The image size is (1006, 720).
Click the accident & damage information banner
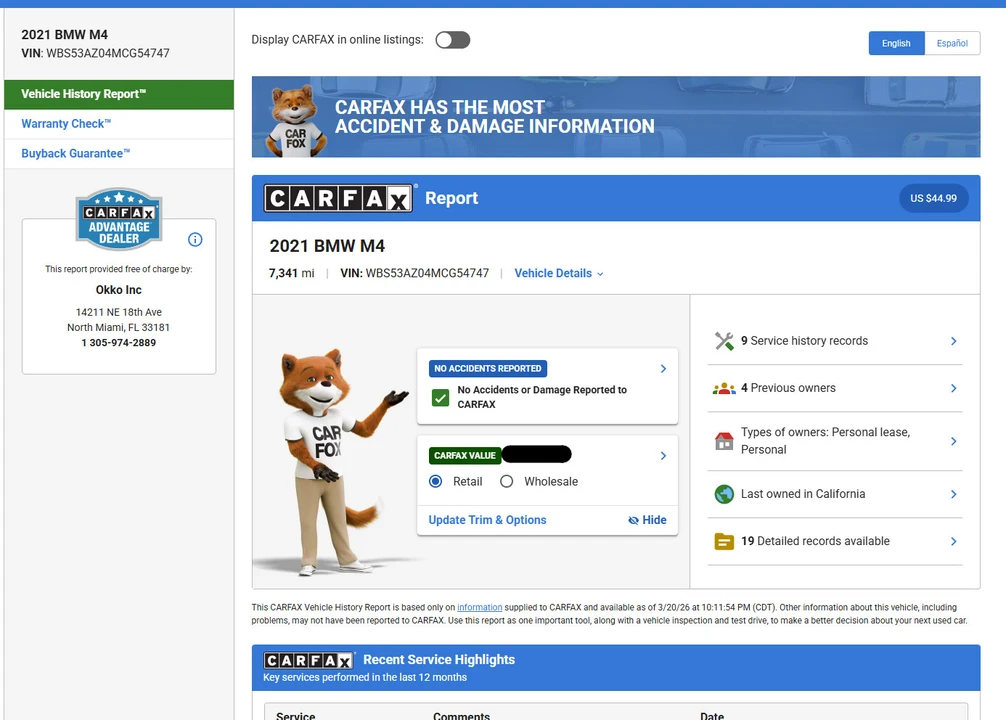point(616,117)
